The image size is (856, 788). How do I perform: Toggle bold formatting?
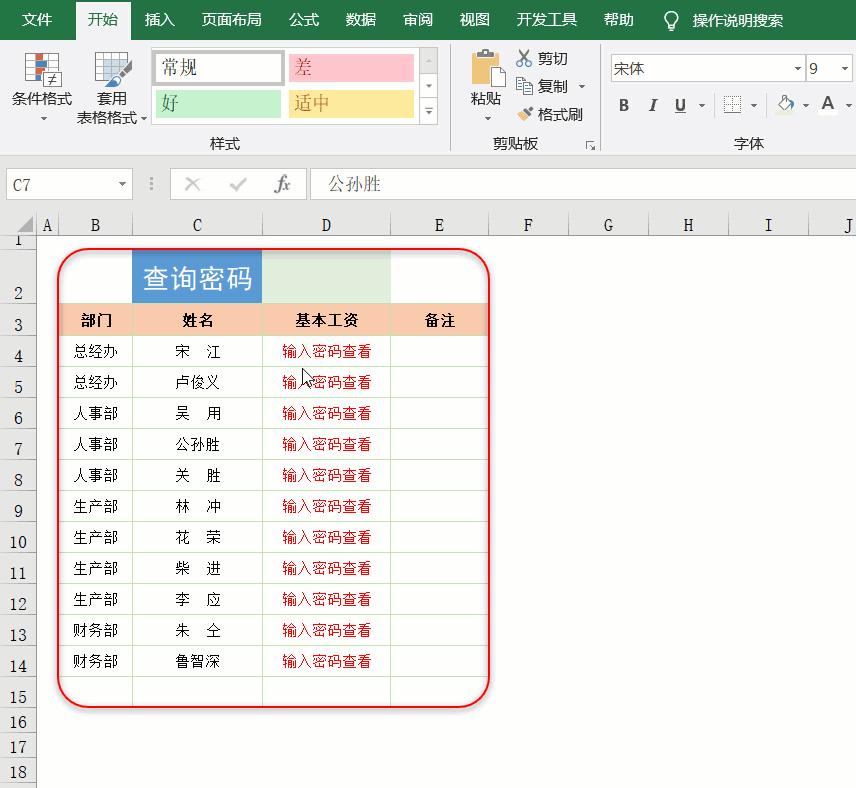pos(622,104)
